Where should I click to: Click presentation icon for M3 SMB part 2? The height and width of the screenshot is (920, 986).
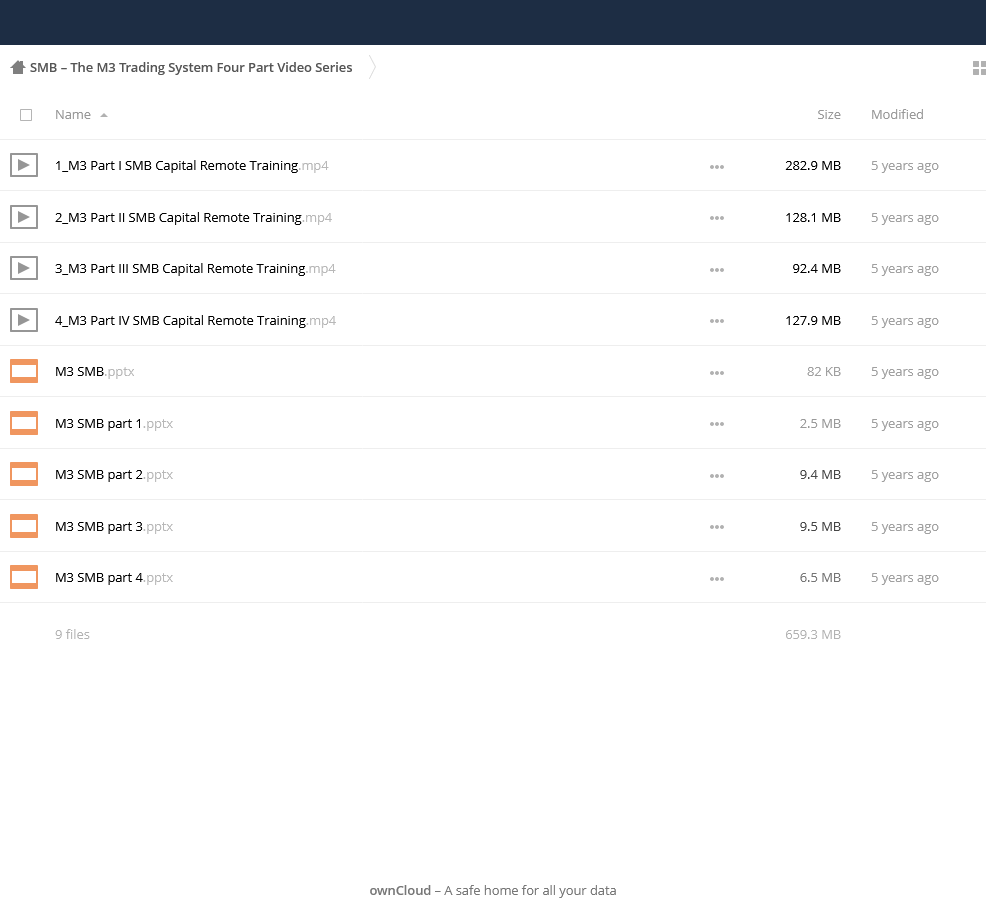click(24, 474)
